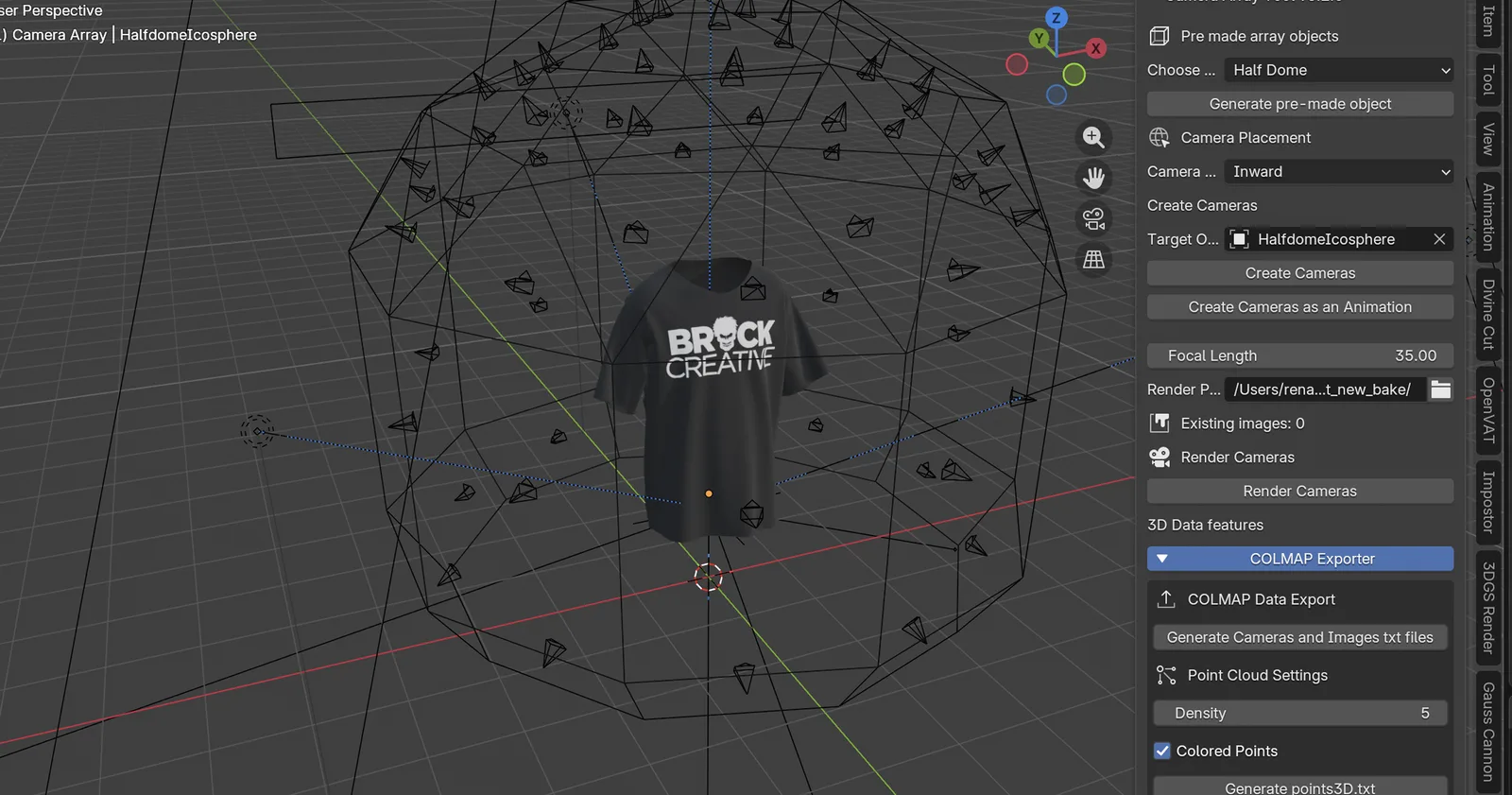Click the Create Cameras button

click(1300, 273)
